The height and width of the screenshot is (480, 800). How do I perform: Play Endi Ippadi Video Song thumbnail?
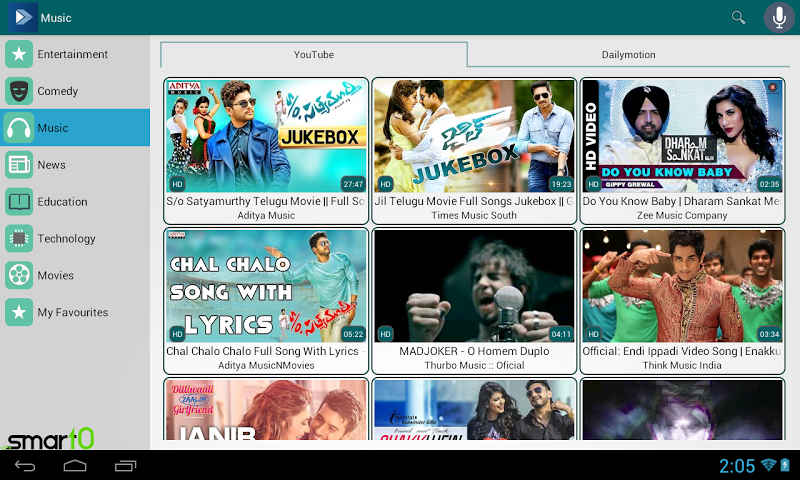(682, 286)
